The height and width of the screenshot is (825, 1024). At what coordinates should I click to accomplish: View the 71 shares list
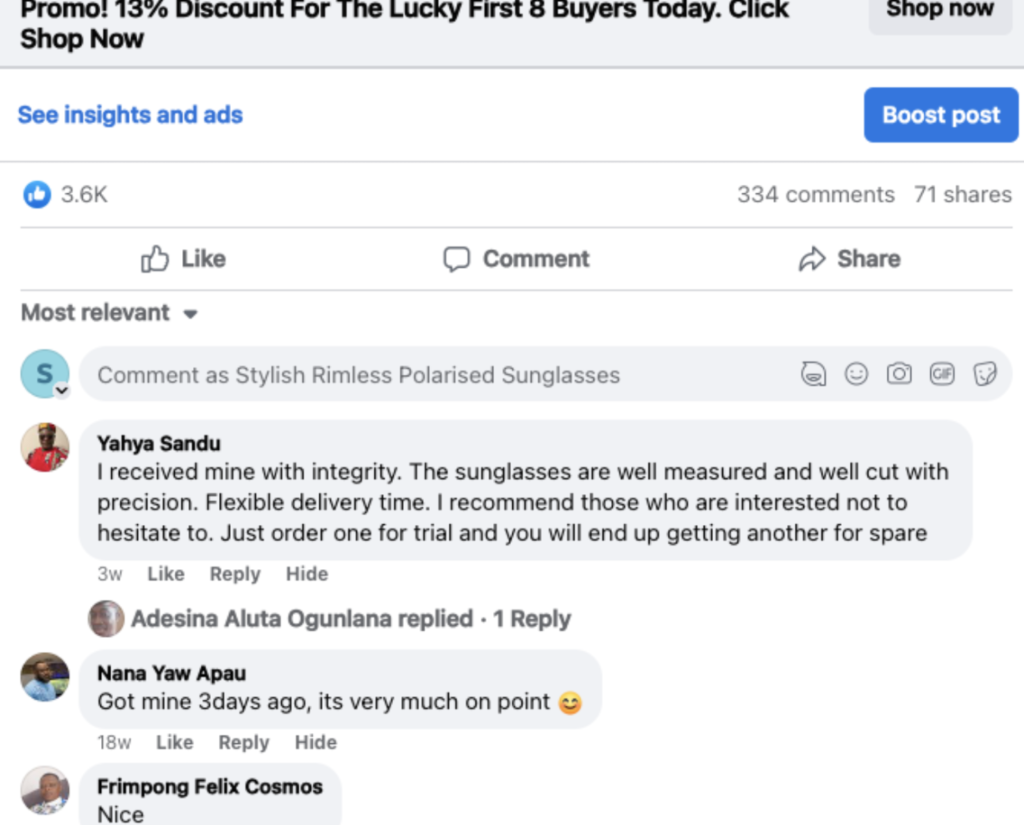point(962,194)
